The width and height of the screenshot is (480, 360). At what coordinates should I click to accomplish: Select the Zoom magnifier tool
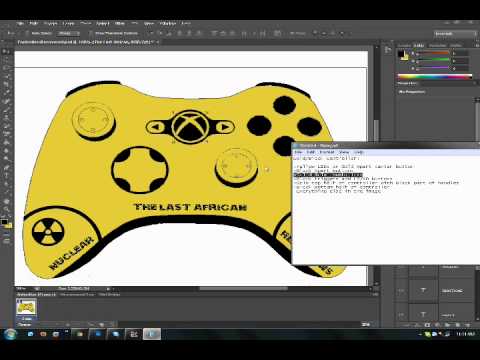click(x=6, y=209)
